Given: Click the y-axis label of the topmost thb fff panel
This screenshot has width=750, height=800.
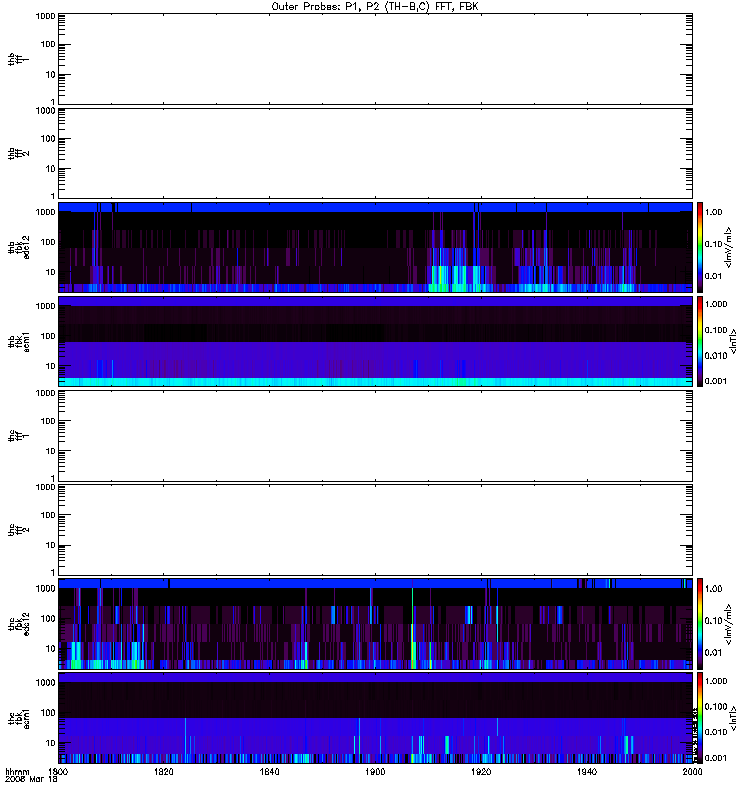Looking at the screenshot, I should (x=19, y=59).
